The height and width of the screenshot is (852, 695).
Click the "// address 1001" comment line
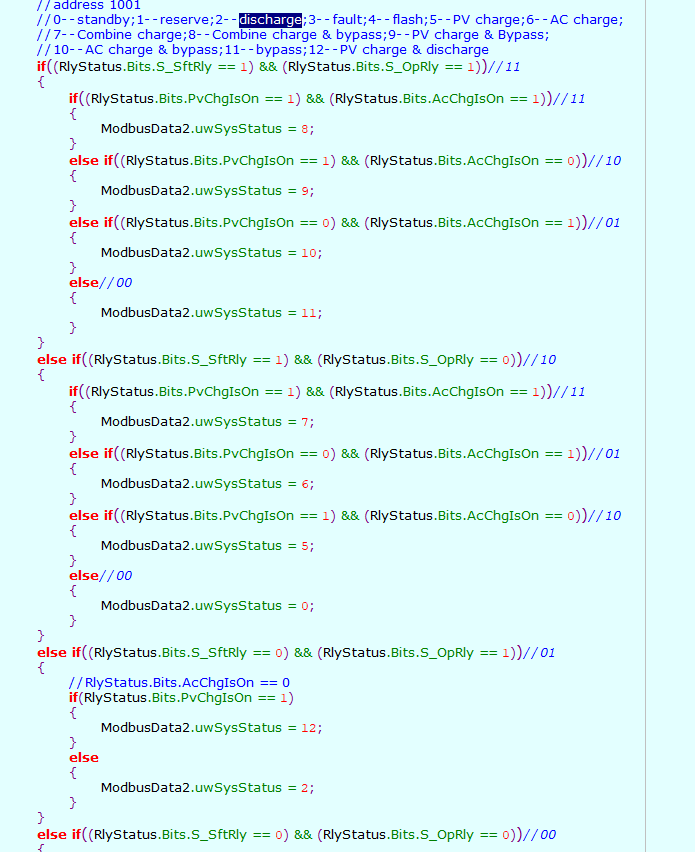coord(89,5)
